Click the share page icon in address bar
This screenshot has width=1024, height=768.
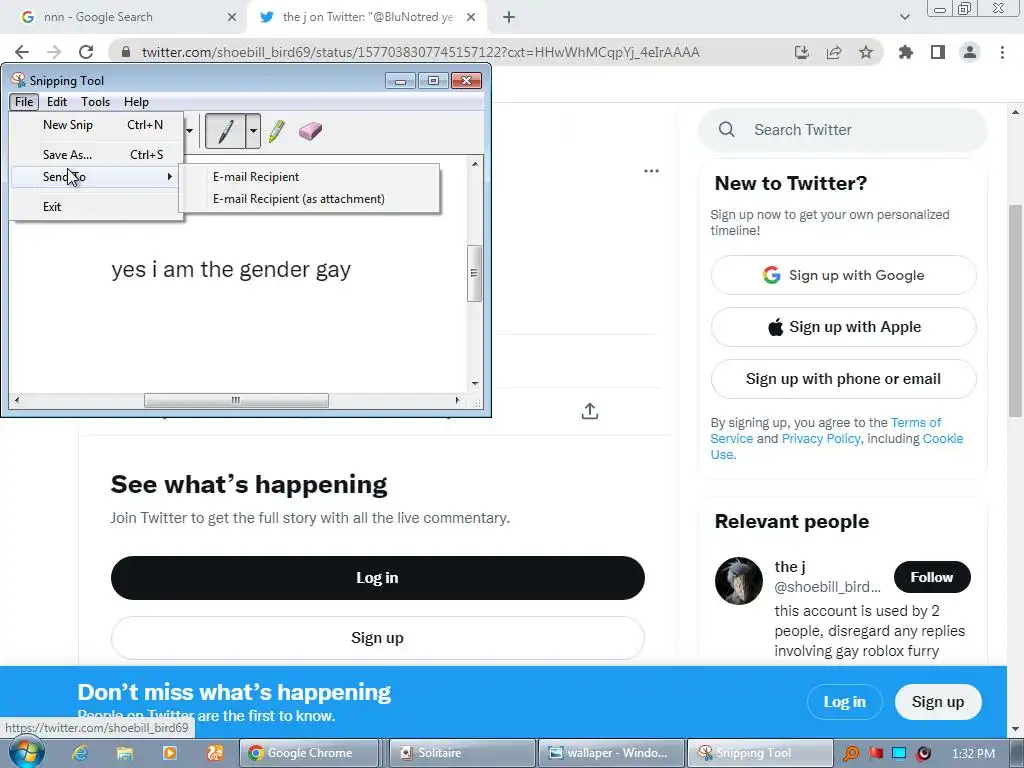(x=834, y=52)
